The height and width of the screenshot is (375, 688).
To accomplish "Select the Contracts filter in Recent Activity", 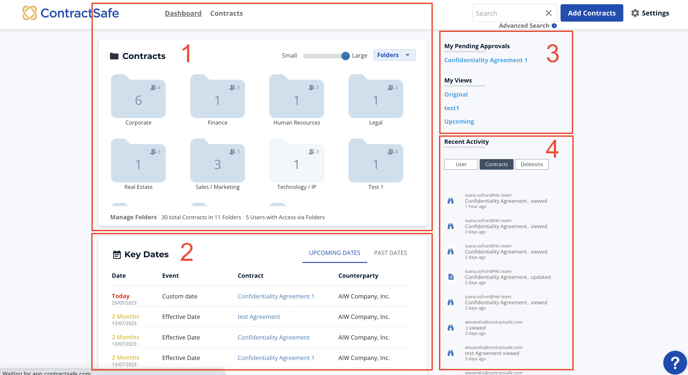I will (496, 164).
